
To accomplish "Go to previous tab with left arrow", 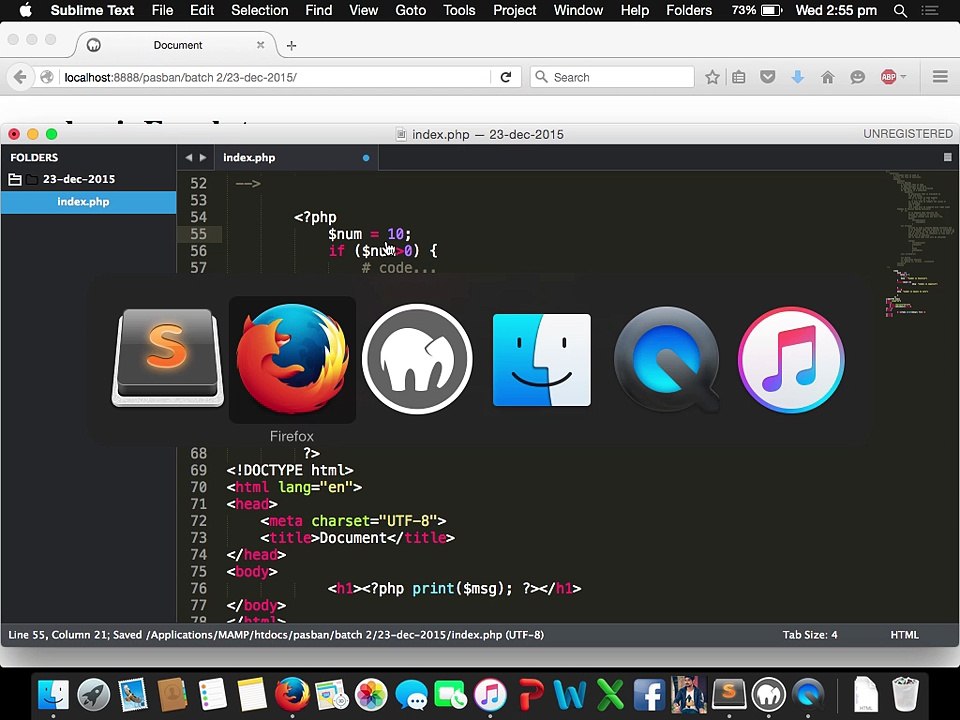I will coord(188,157).
